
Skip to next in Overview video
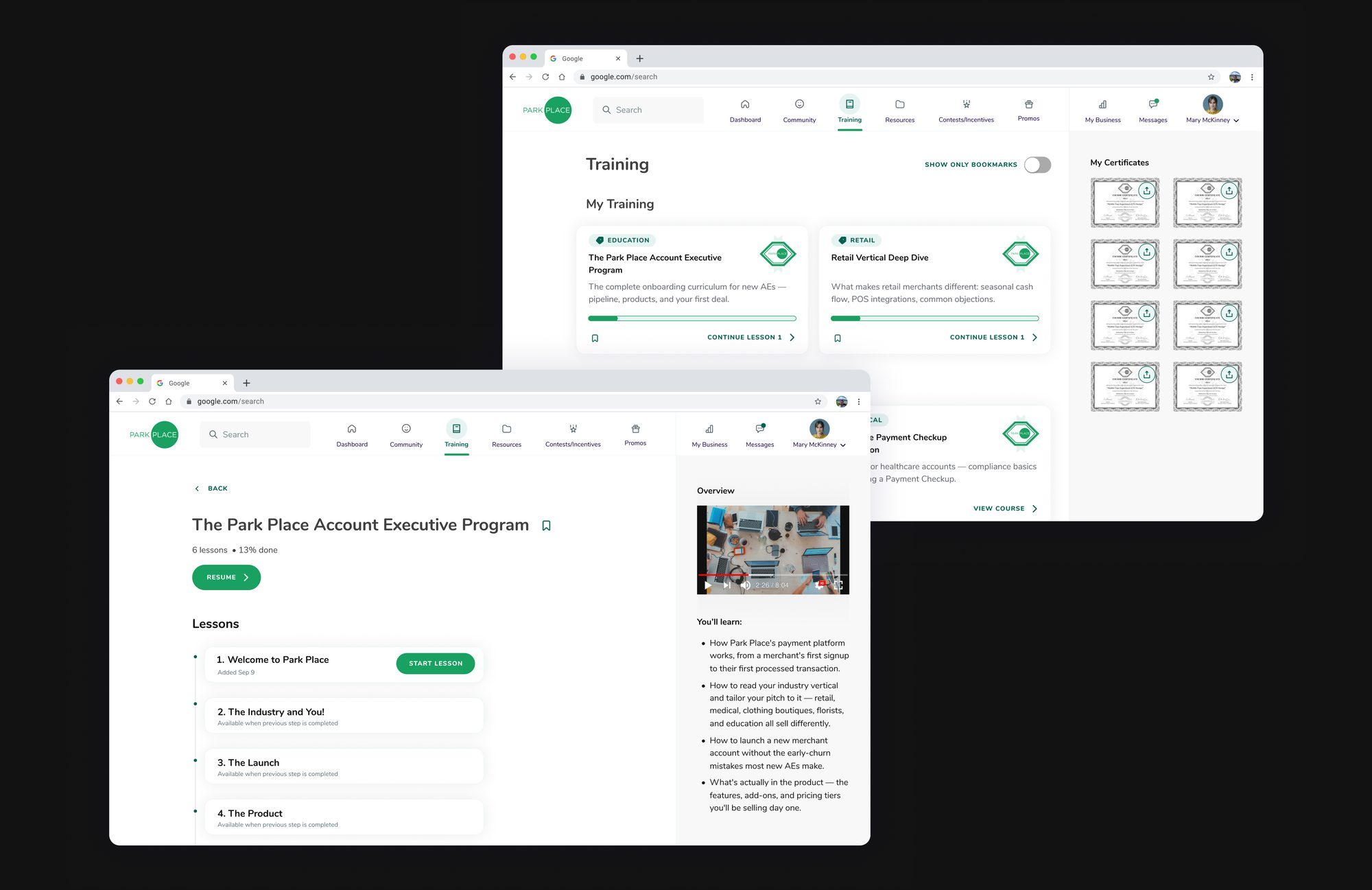coord(726,585)
